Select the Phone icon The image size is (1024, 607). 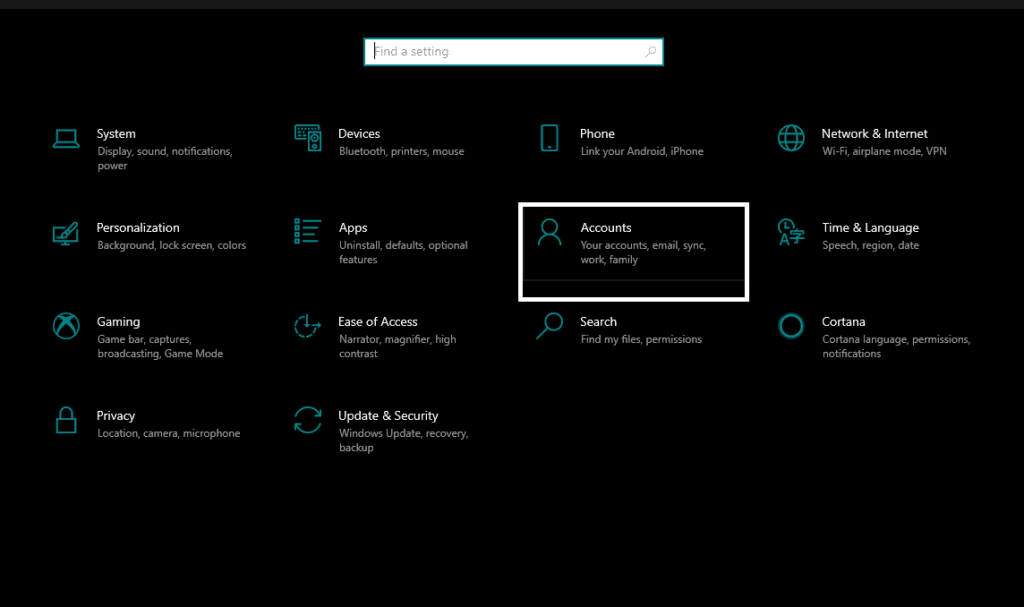pyautogui.click(x=549, y=138)
